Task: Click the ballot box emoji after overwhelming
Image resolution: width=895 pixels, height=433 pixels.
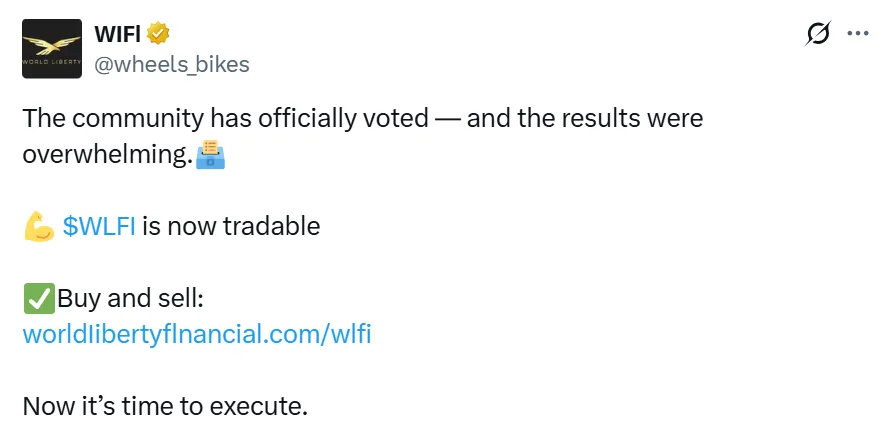Action: click(210, 155)
